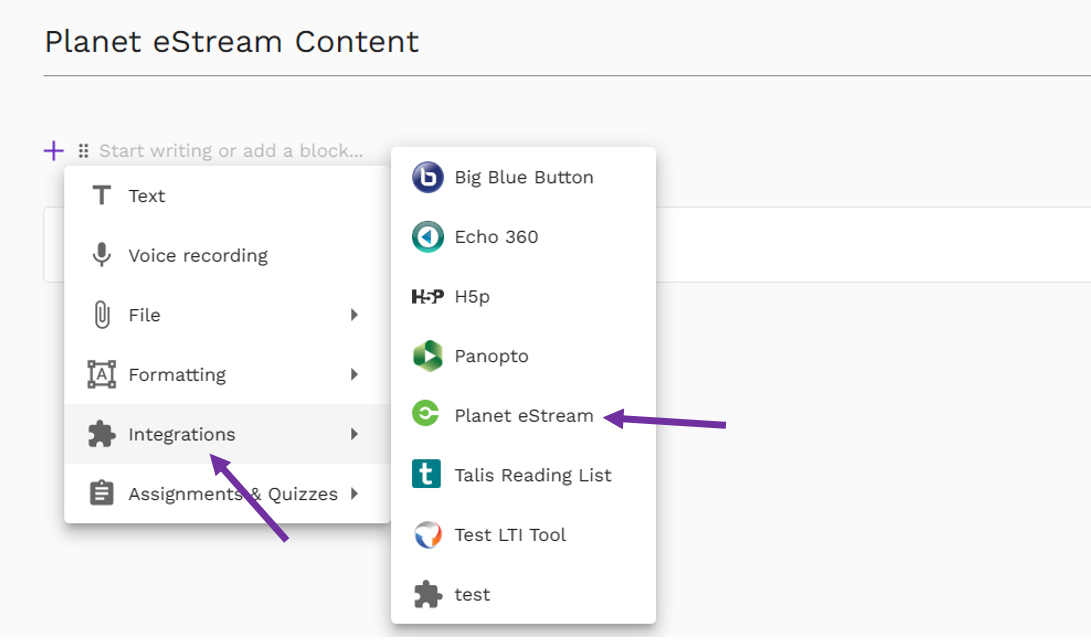Click the Talis Reading List t icon

[426, 474]
